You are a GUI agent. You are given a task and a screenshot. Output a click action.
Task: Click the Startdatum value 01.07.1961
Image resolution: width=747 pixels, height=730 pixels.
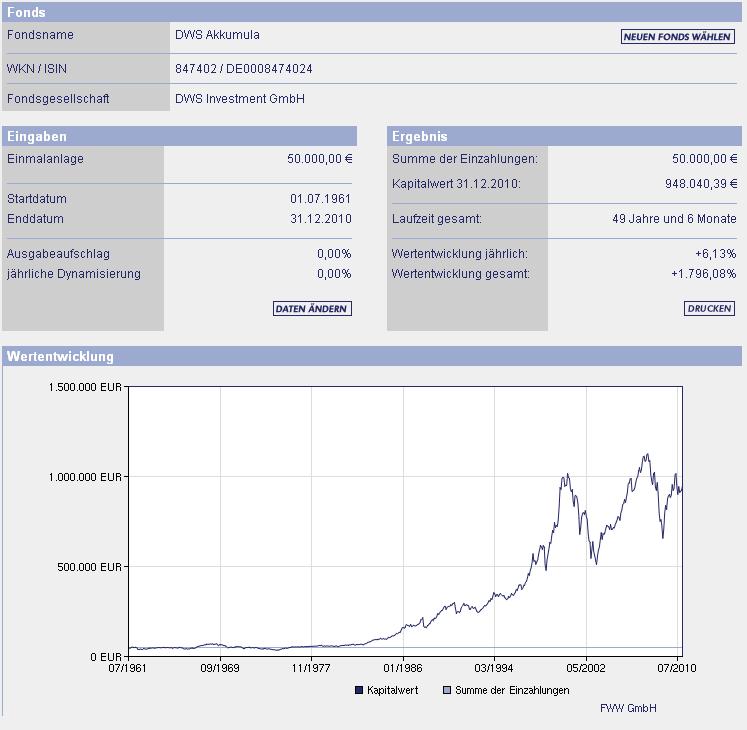click(320, 199)
